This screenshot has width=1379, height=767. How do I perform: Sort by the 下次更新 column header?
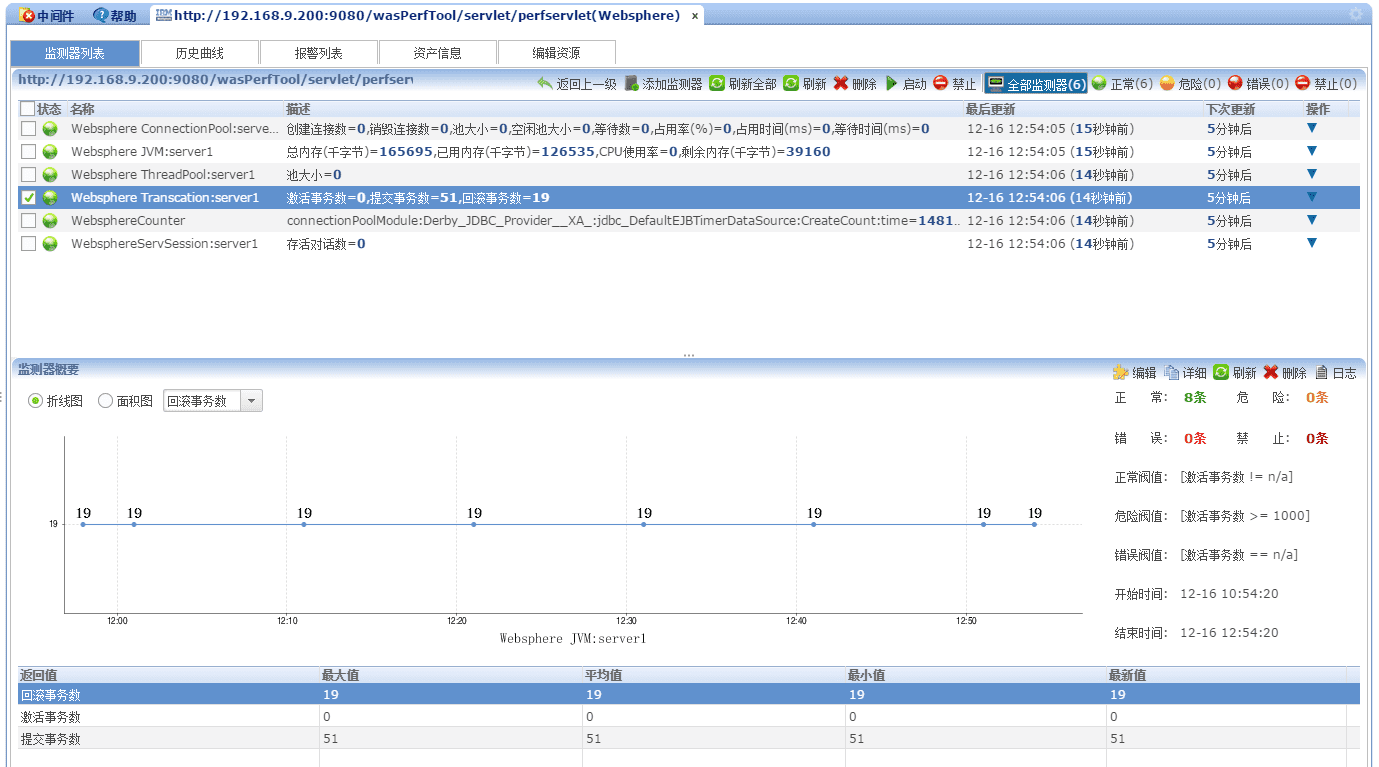coord(1230,109)
